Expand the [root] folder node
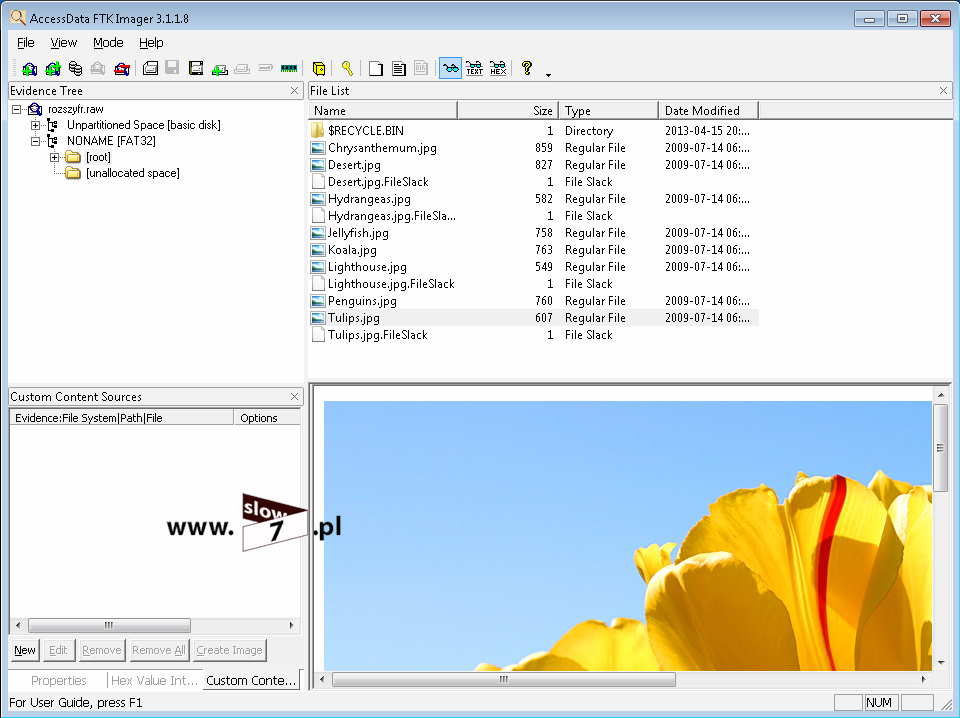The height and width of the screenshot is (718, 960). 55,157
